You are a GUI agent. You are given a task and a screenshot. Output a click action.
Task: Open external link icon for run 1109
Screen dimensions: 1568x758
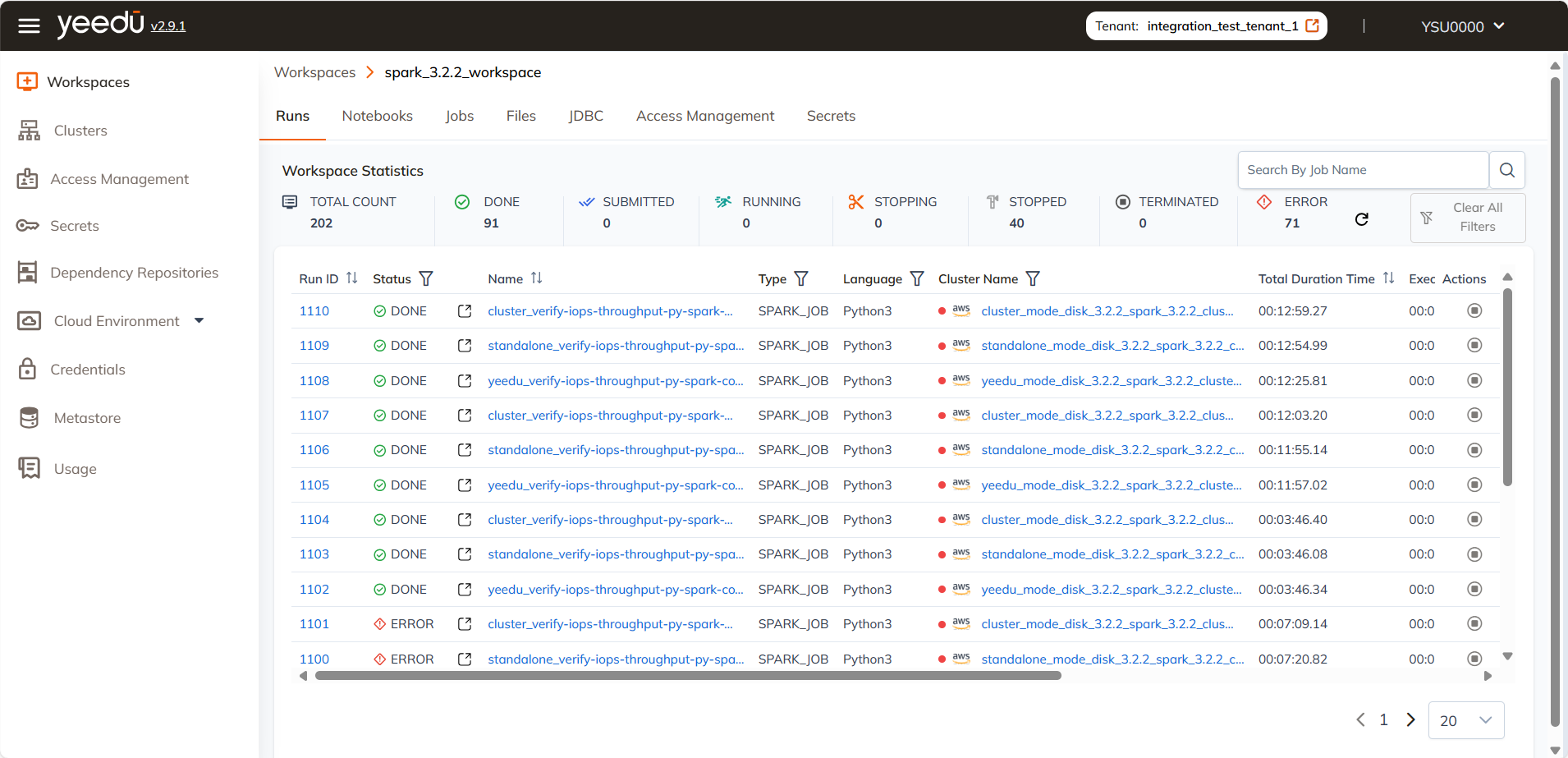click(x=464, y=345)
